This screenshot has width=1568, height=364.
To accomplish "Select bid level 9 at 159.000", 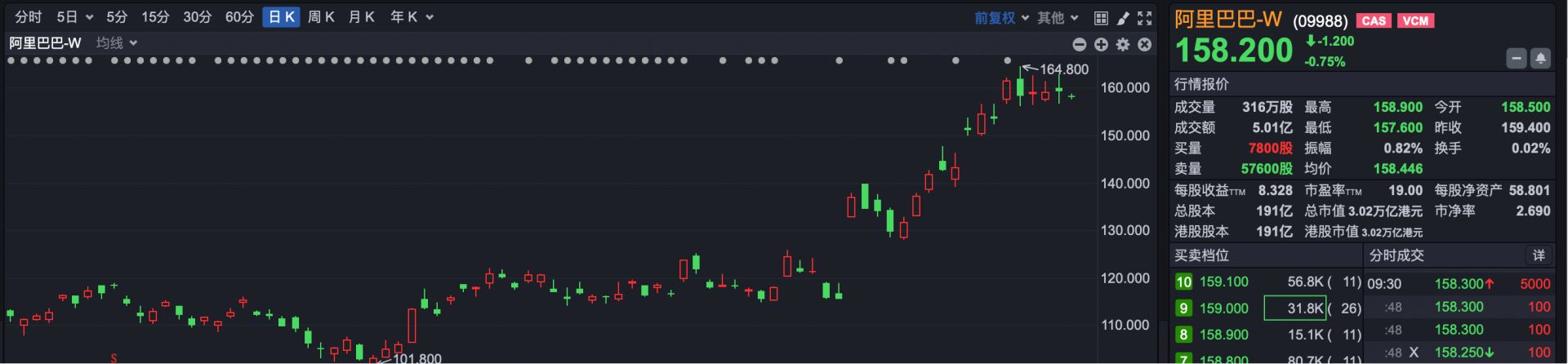I will (1223, 308).
